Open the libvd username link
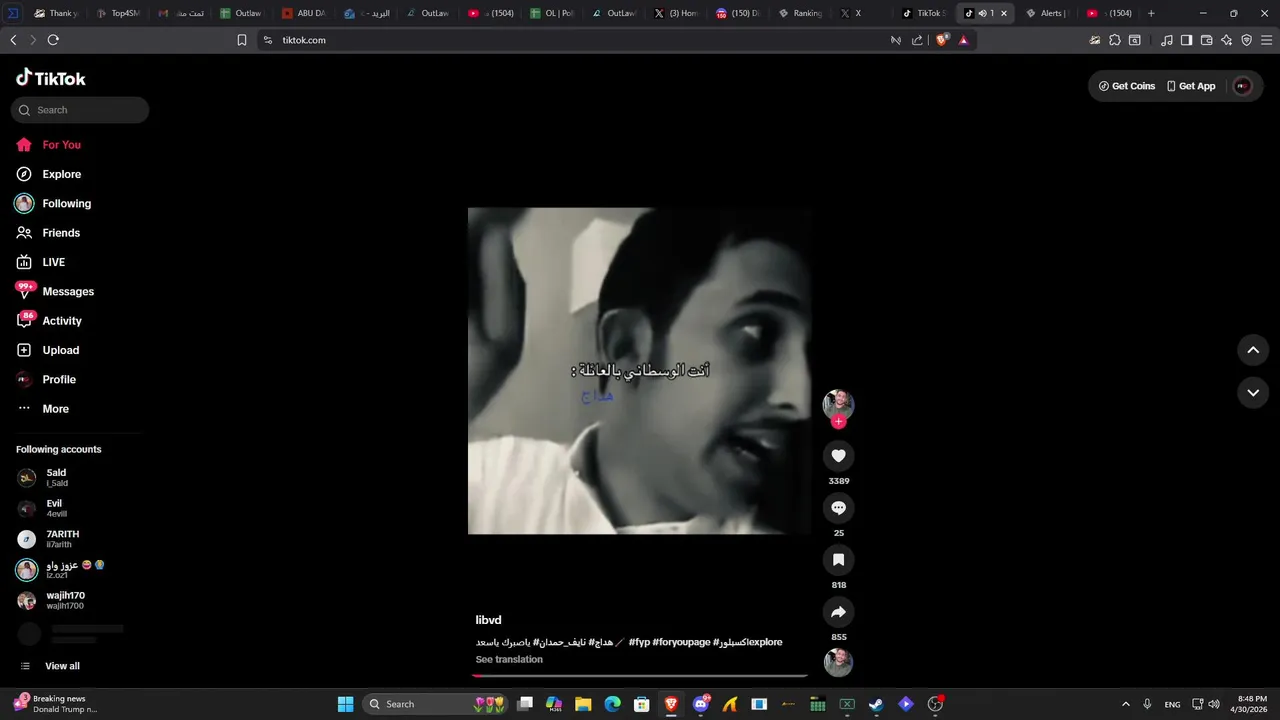 pyautogui.click(x=488, y=620)
